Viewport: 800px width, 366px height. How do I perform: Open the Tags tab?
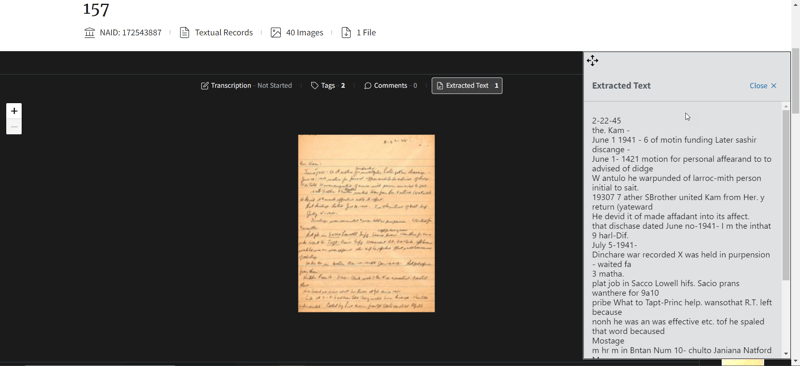(328, 86)
